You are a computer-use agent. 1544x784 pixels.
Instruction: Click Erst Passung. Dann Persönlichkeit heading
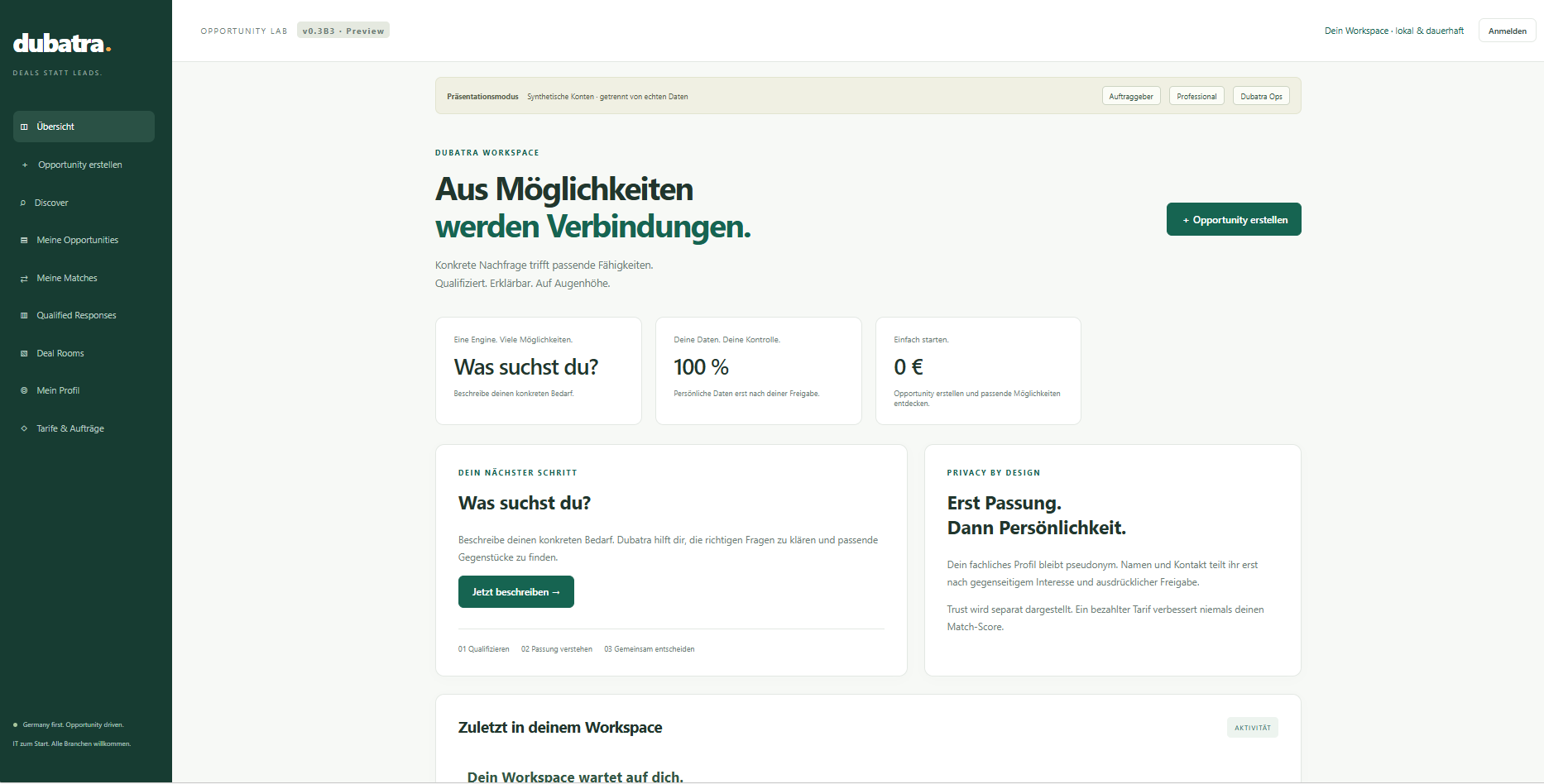[x=1037, y=515]
